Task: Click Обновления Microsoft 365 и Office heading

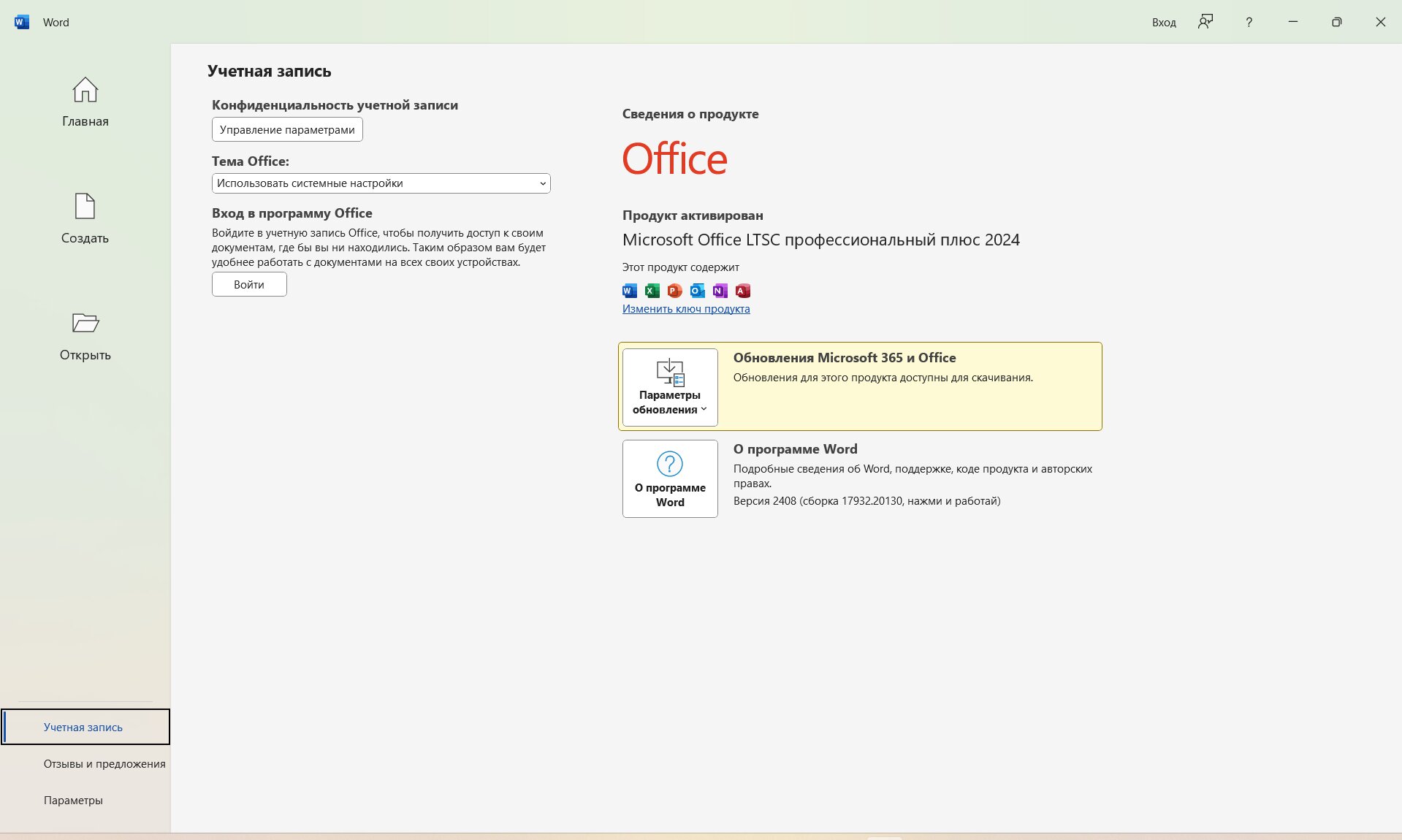Action: (845, 358)
